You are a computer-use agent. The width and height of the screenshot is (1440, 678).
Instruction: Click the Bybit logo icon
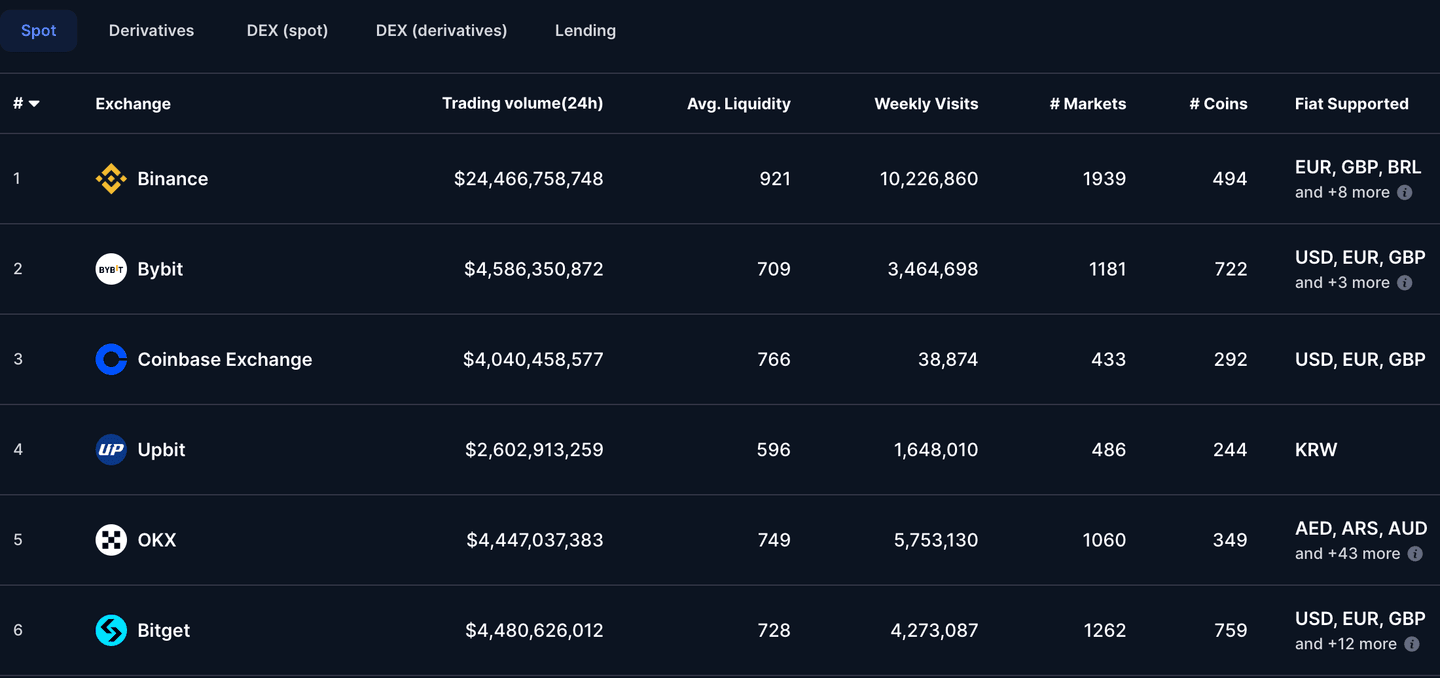pos(111,269)
